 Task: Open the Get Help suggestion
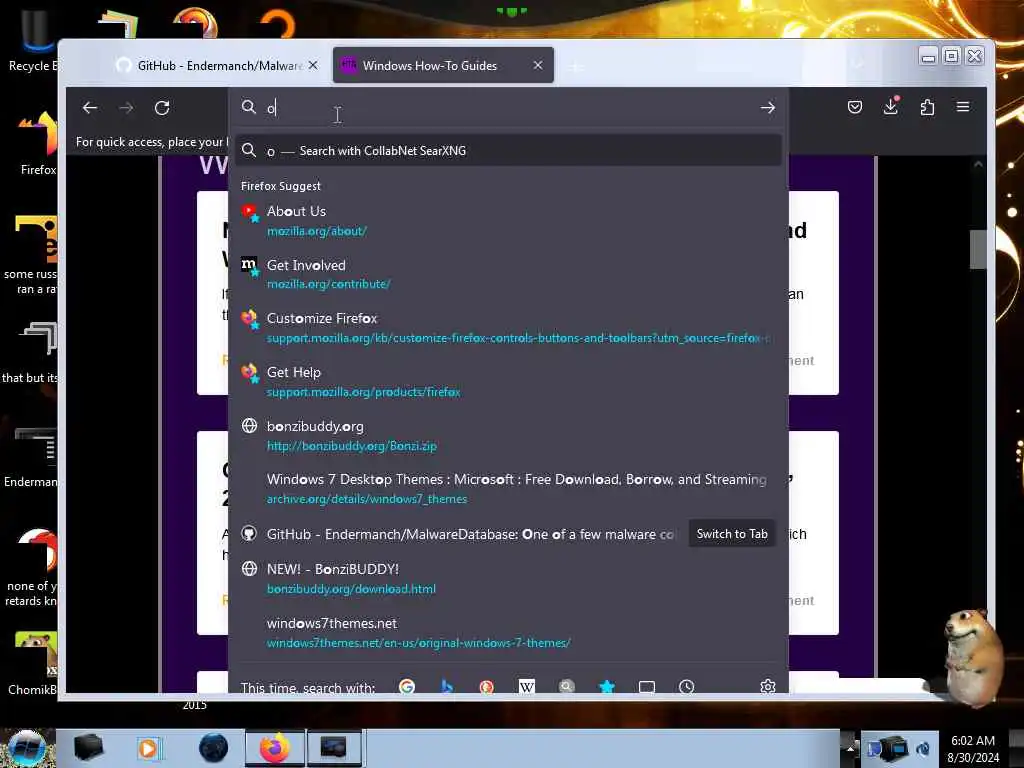point(509,381)
